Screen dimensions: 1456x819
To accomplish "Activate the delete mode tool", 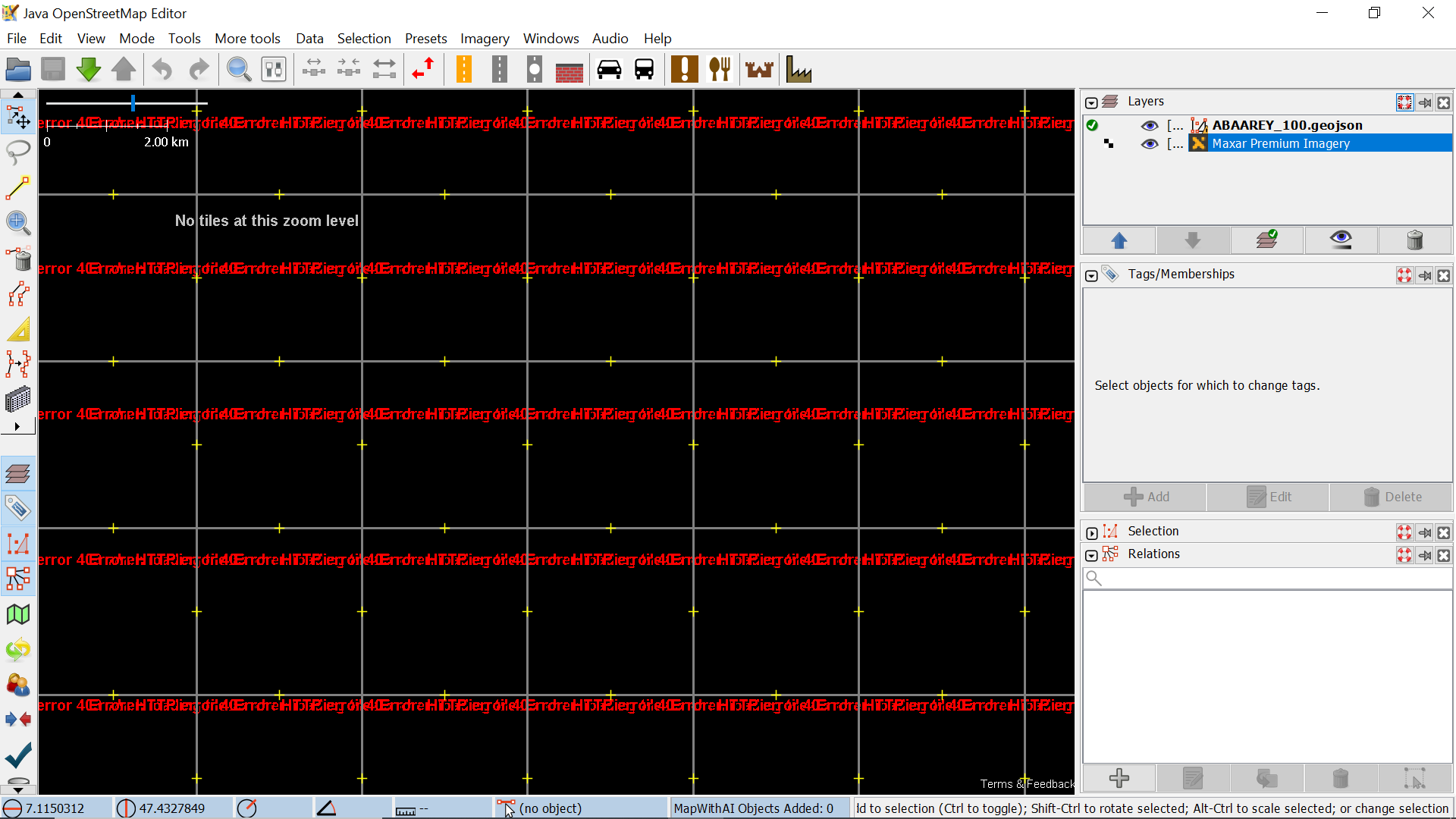I will (18, 259).
